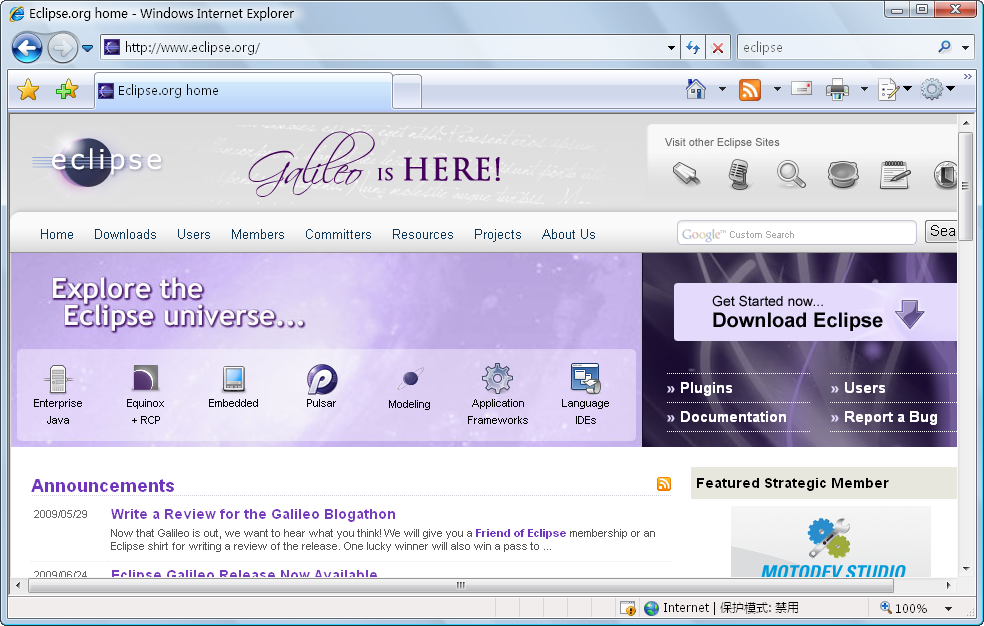Click the MOTODEV Studio member logo
This screenshot has height=626, width=984.
click(x=831, y=542)
